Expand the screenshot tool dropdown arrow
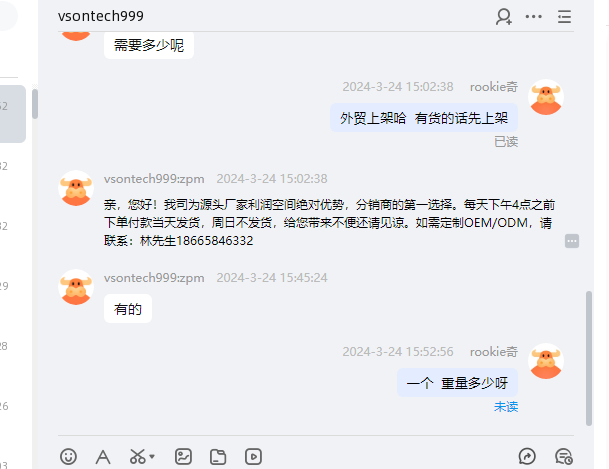Image resolution: width=609 pixels, height=469 pixels. (x=152, y=457)
